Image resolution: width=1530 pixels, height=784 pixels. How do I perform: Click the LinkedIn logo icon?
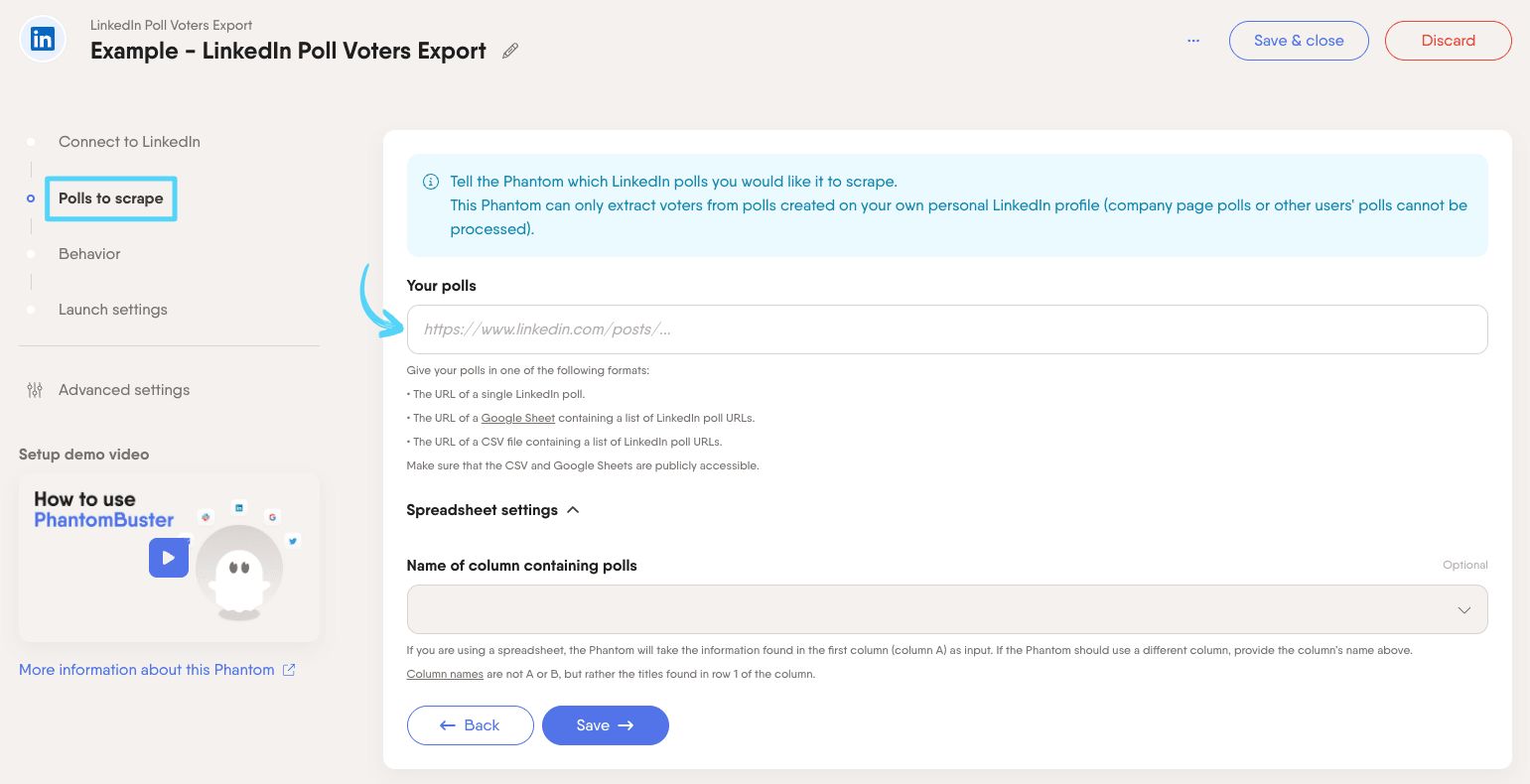point(43,40)
